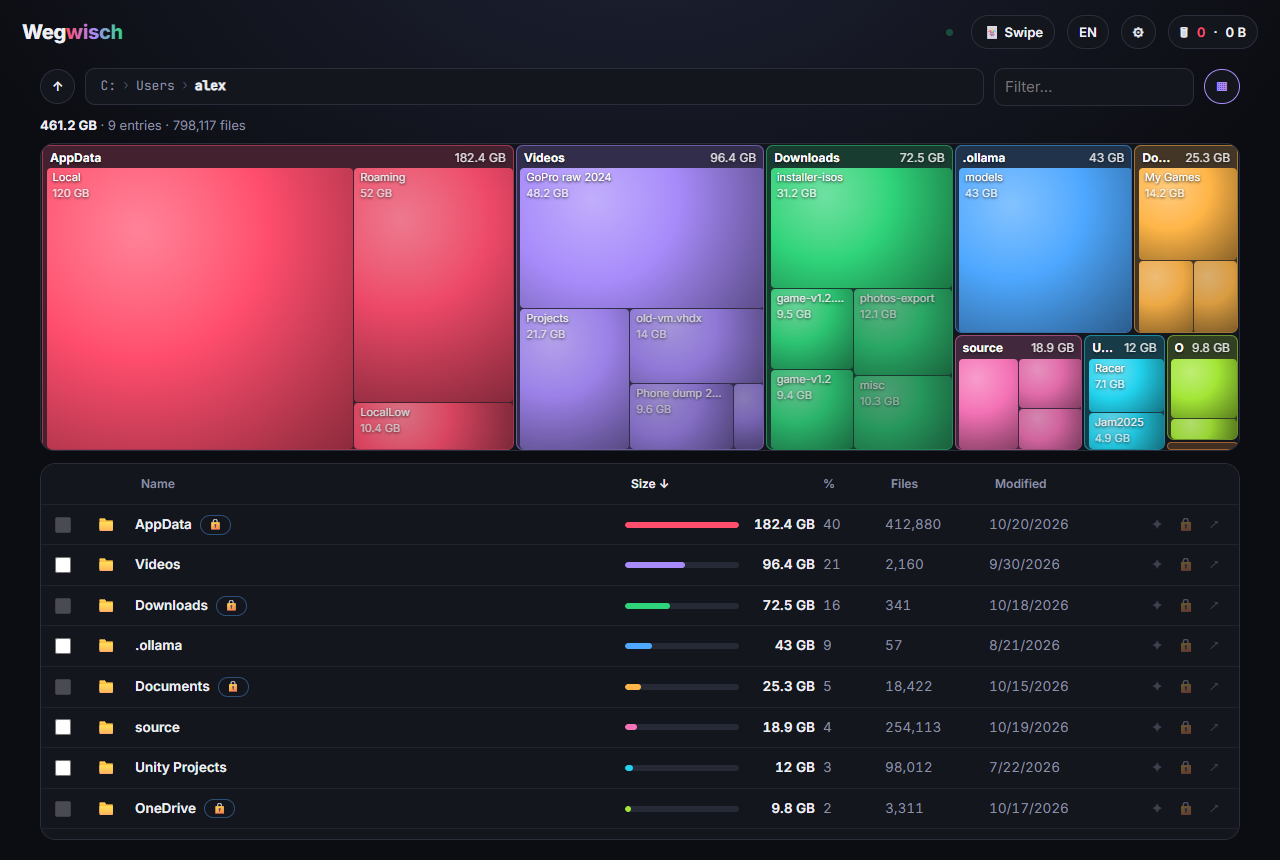Select the source row checkbox
The width and height of the screenshot is (1280, 860).
63,727
